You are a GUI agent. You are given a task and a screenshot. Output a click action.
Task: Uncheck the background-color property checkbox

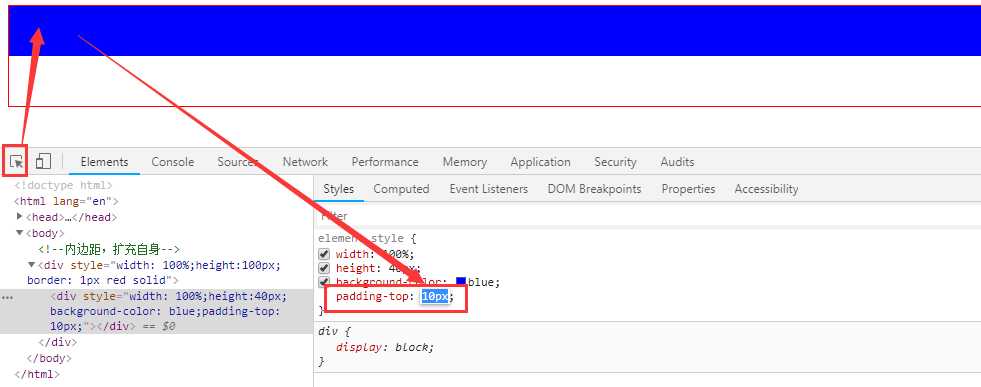click(324, 282)
